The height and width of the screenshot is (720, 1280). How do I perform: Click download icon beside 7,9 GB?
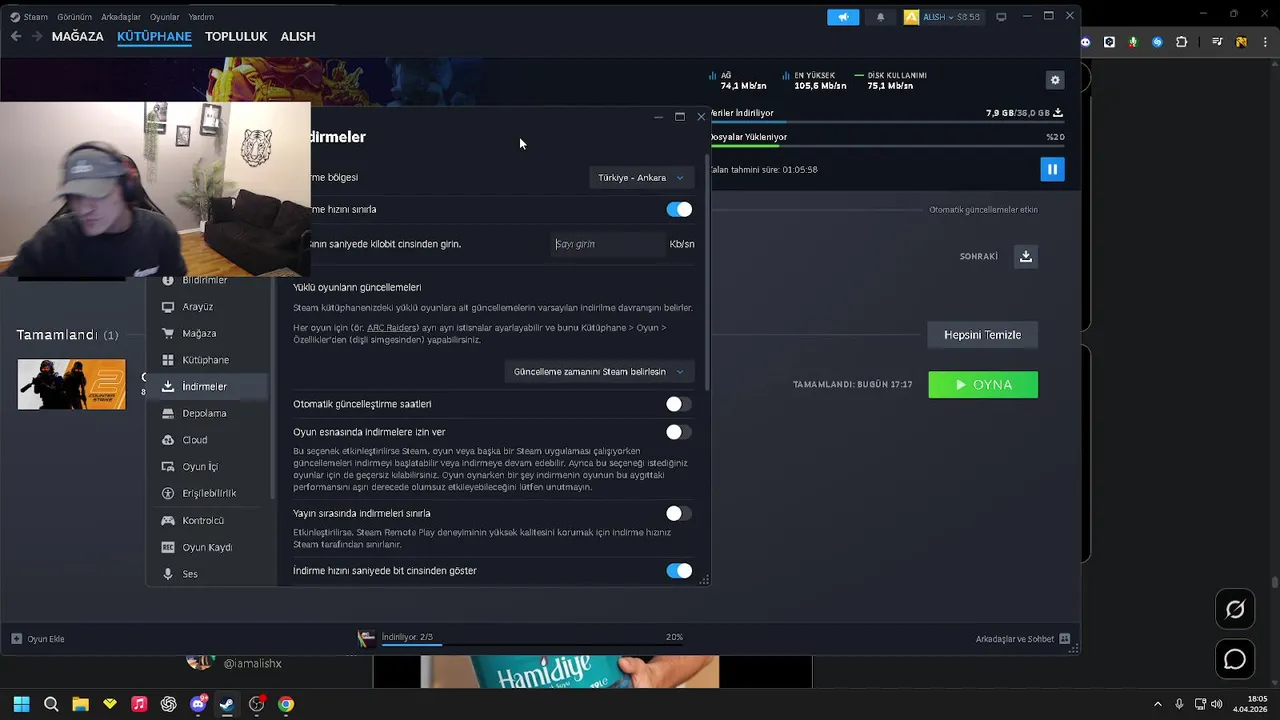click(1058, 113)
